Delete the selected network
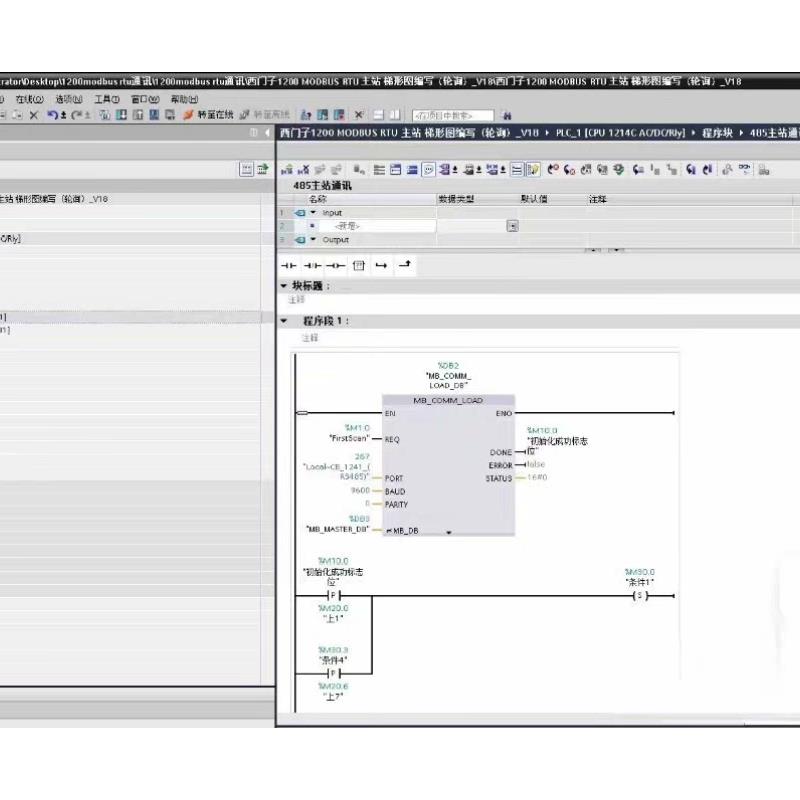Image resolution: width=800 pixels, height=800 pixels. [x=304, y=170]
